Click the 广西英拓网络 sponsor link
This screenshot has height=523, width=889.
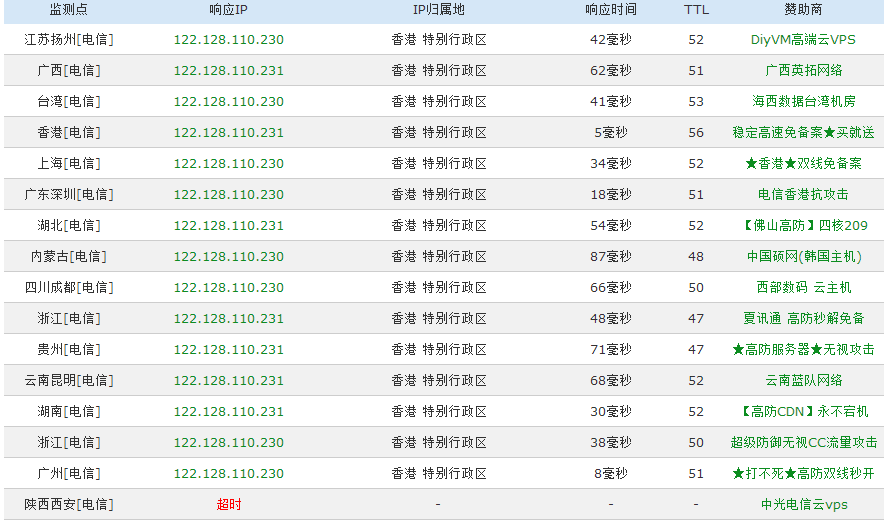click(803, 71)
